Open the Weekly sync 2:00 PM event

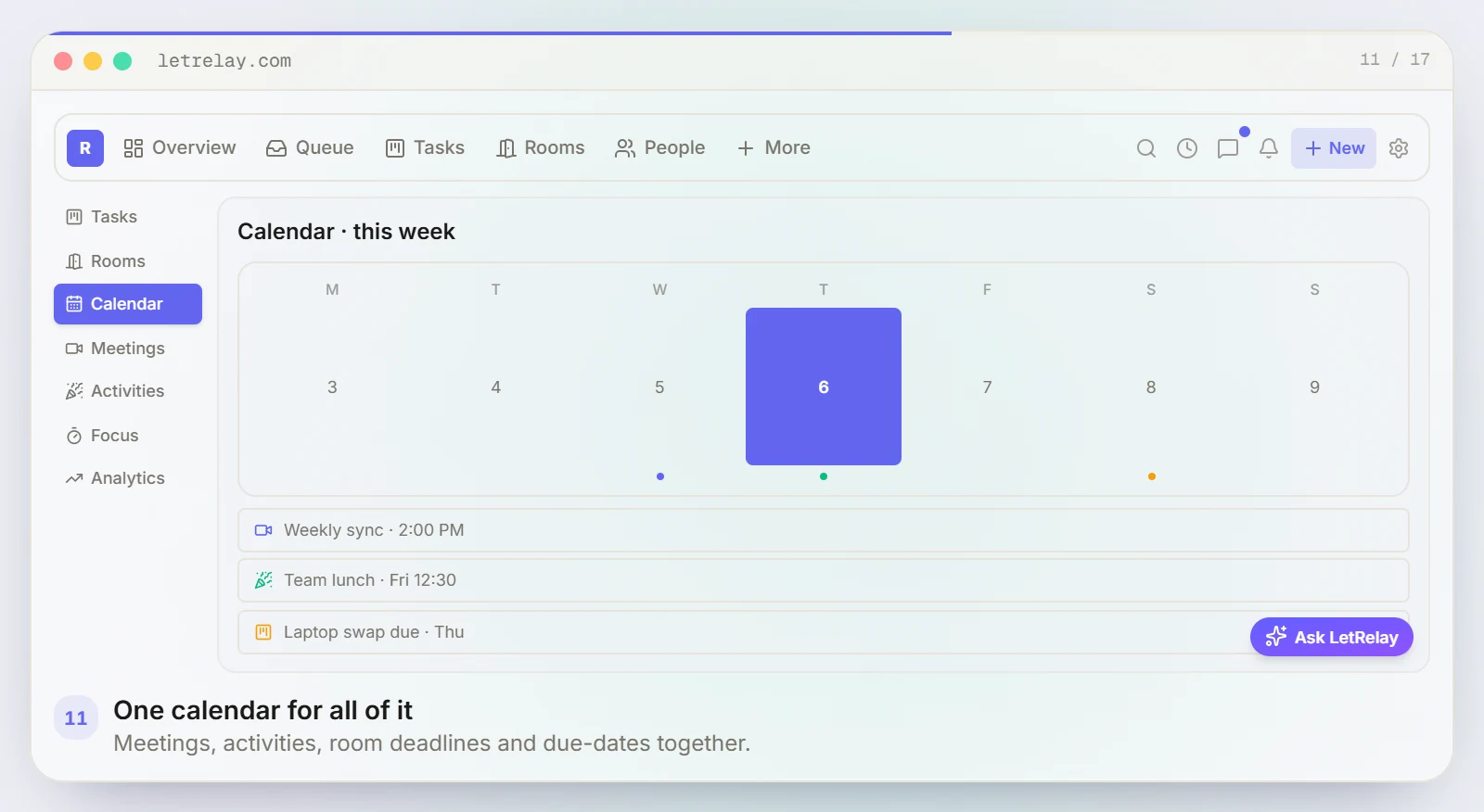[824, 530]
